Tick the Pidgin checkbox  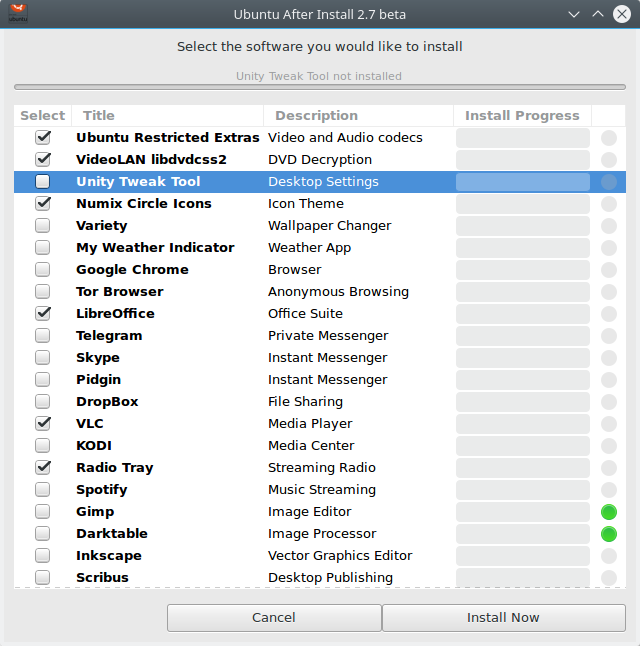coord(43,379)
